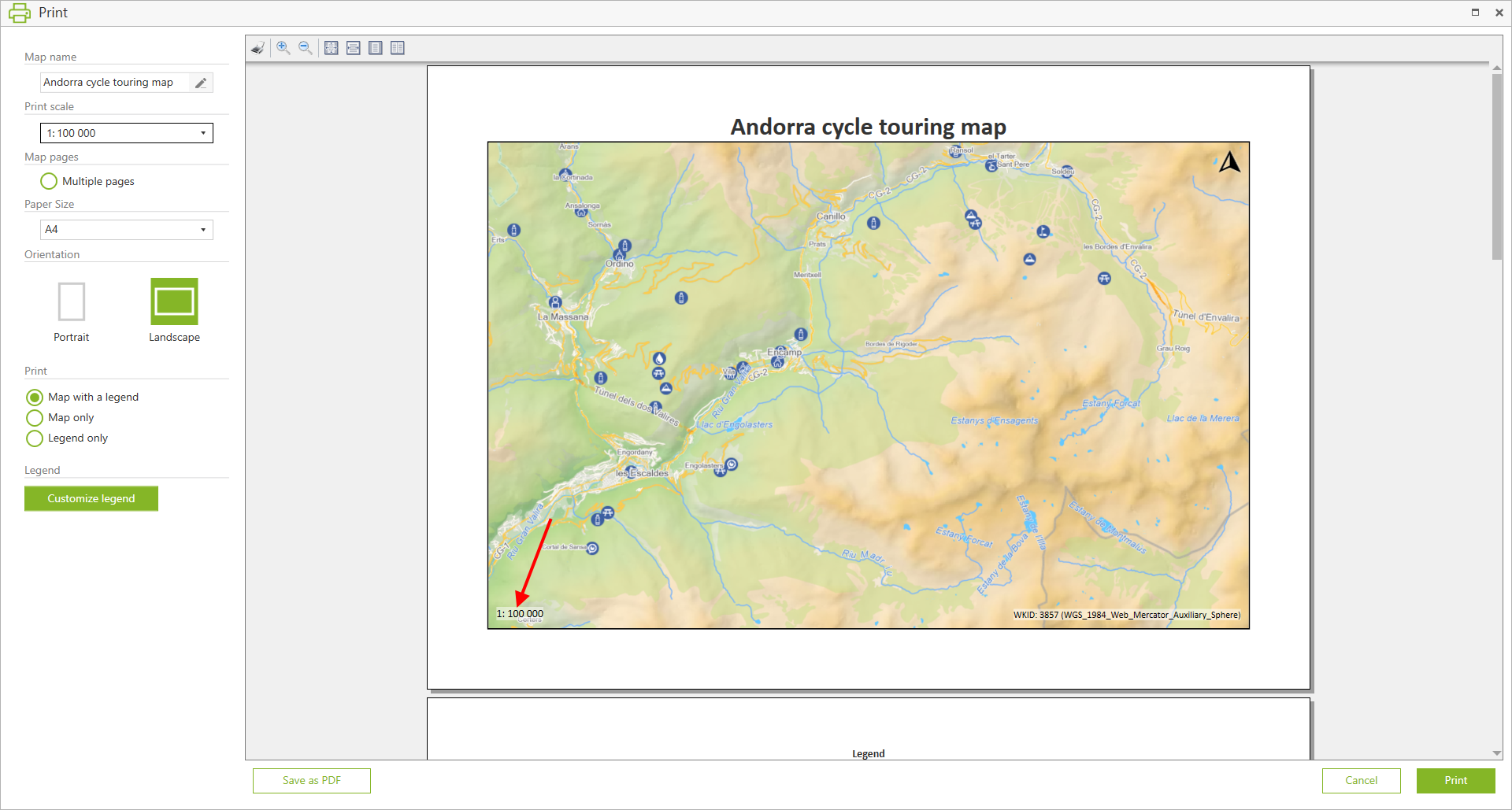Fit preview to actual size view
The height and width of the screenshot is (810, 1512).
click(332, 48)
